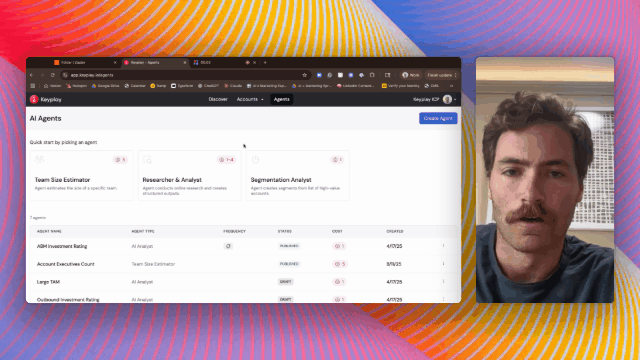
Task: Switch to the Zapier browser tab
Action: point(85,62)
